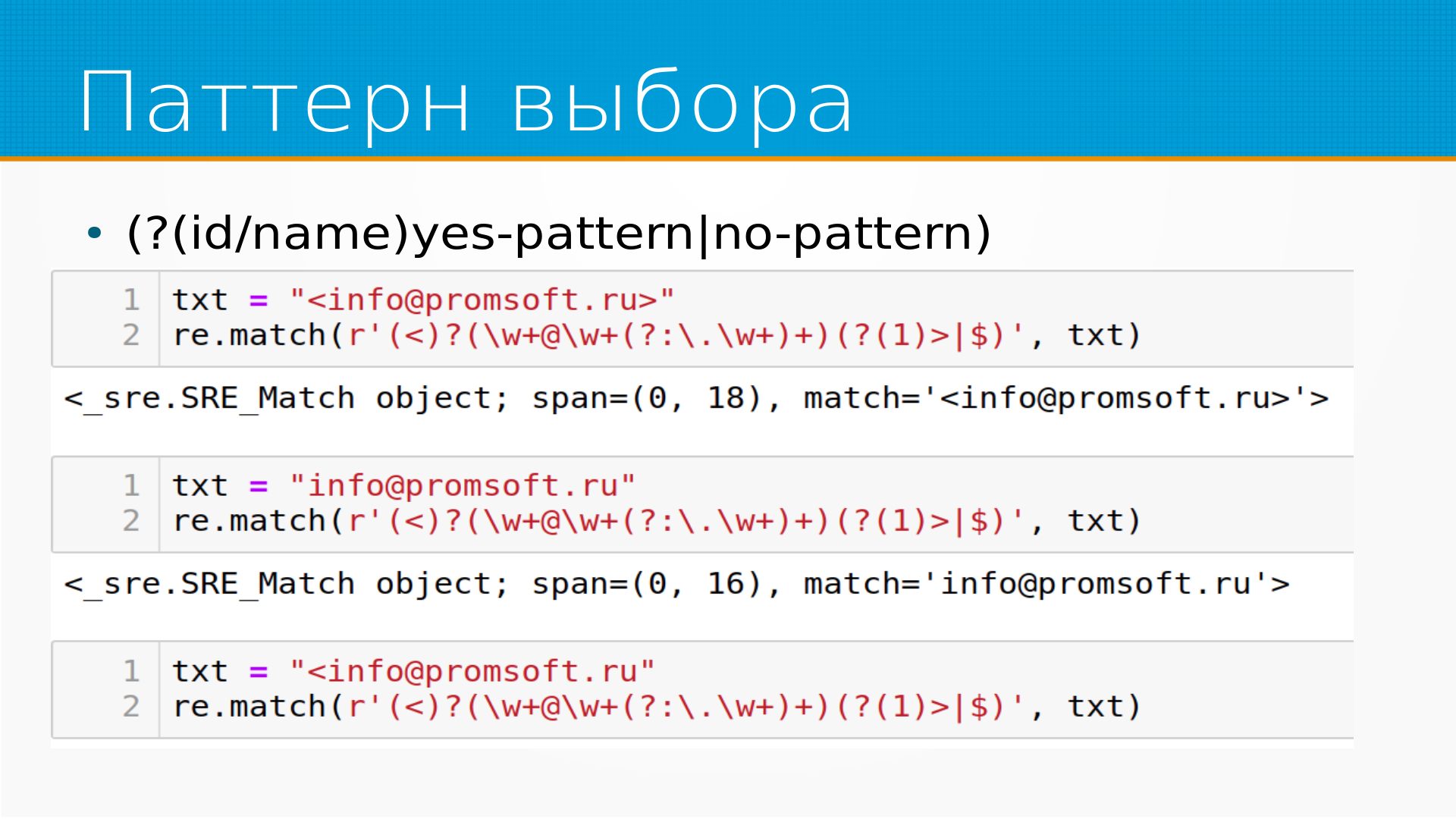This screenshot has height=819, width=1456.
Task: Click the string "info@promsoft.ru" in second cell
Action: (463, 485)
